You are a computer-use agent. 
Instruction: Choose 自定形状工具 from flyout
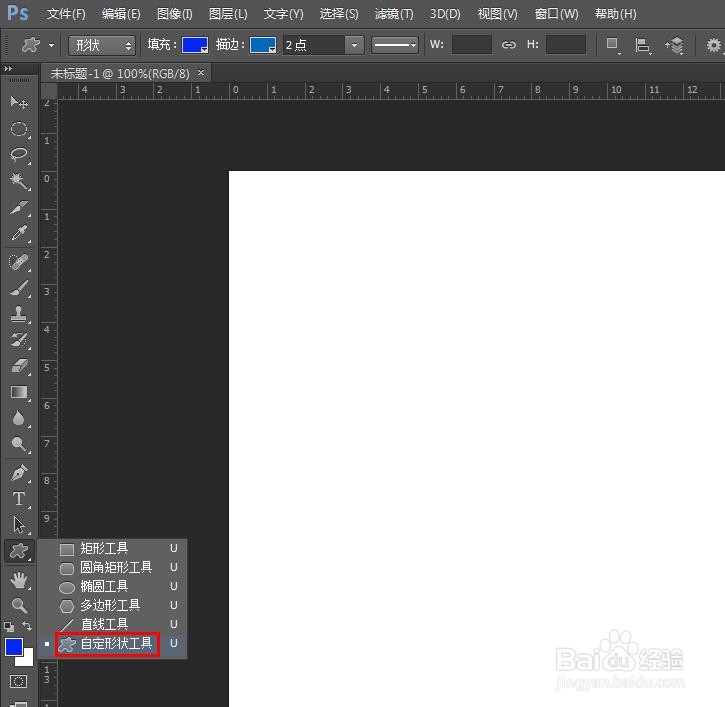(x=112, y=644)
